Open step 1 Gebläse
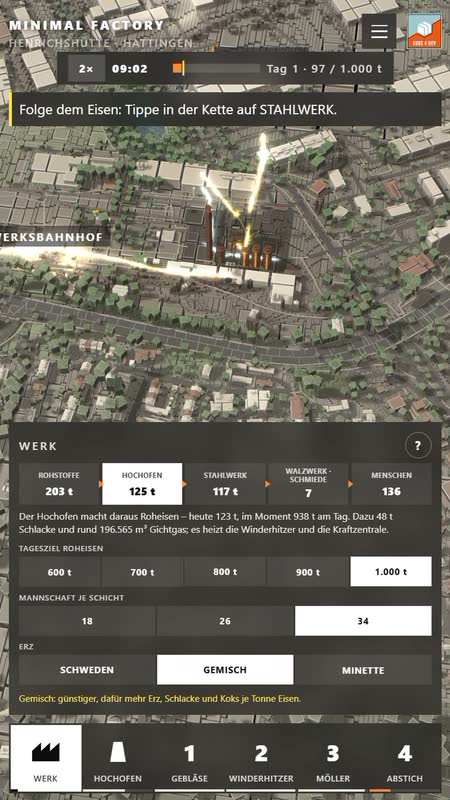450x800 pixels. [x=189, y=758]
